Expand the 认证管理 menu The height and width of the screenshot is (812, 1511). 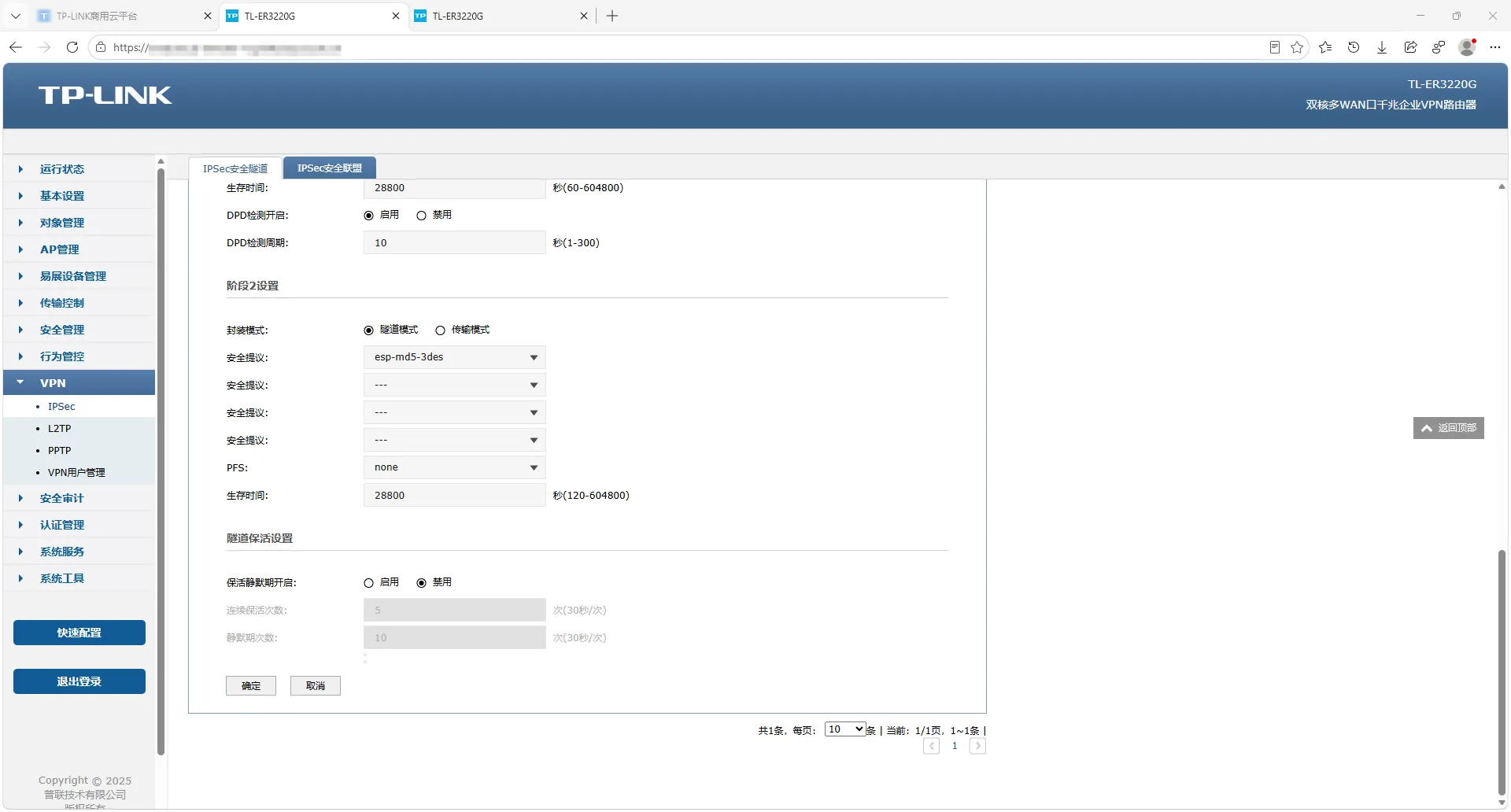[x=79, y=525]
